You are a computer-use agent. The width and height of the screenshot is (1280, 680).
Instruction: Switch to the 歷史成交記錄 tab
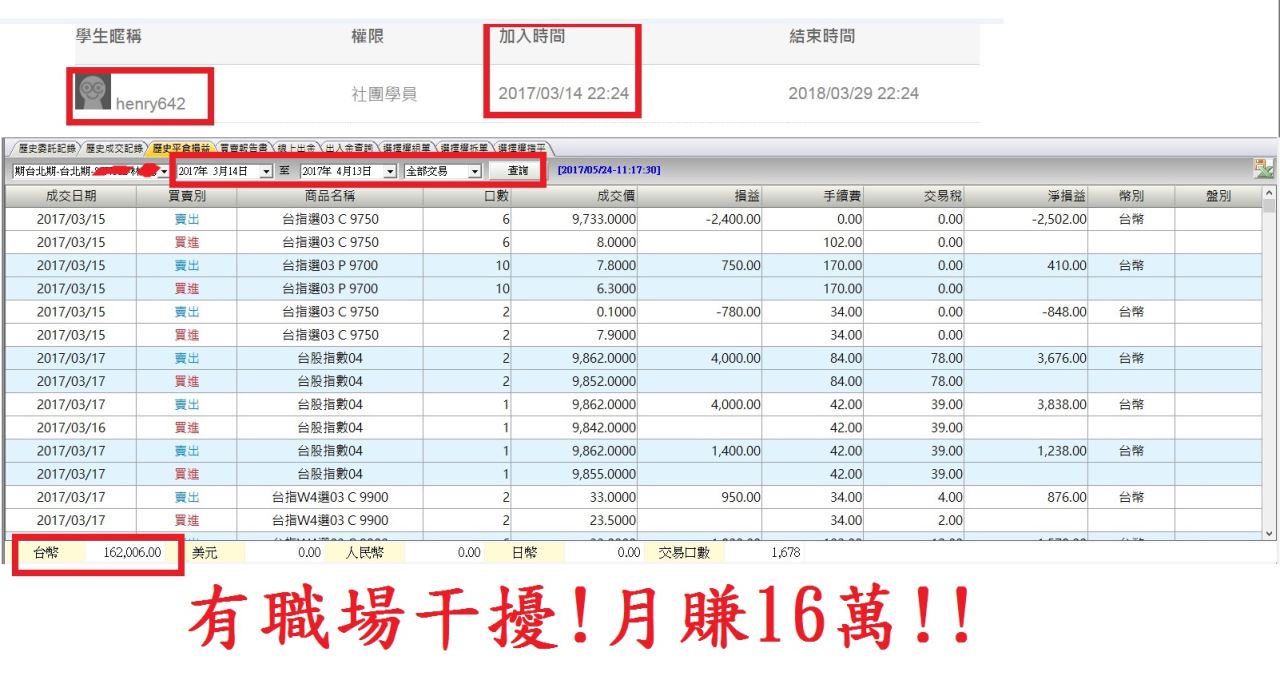(x=114, y=148)
